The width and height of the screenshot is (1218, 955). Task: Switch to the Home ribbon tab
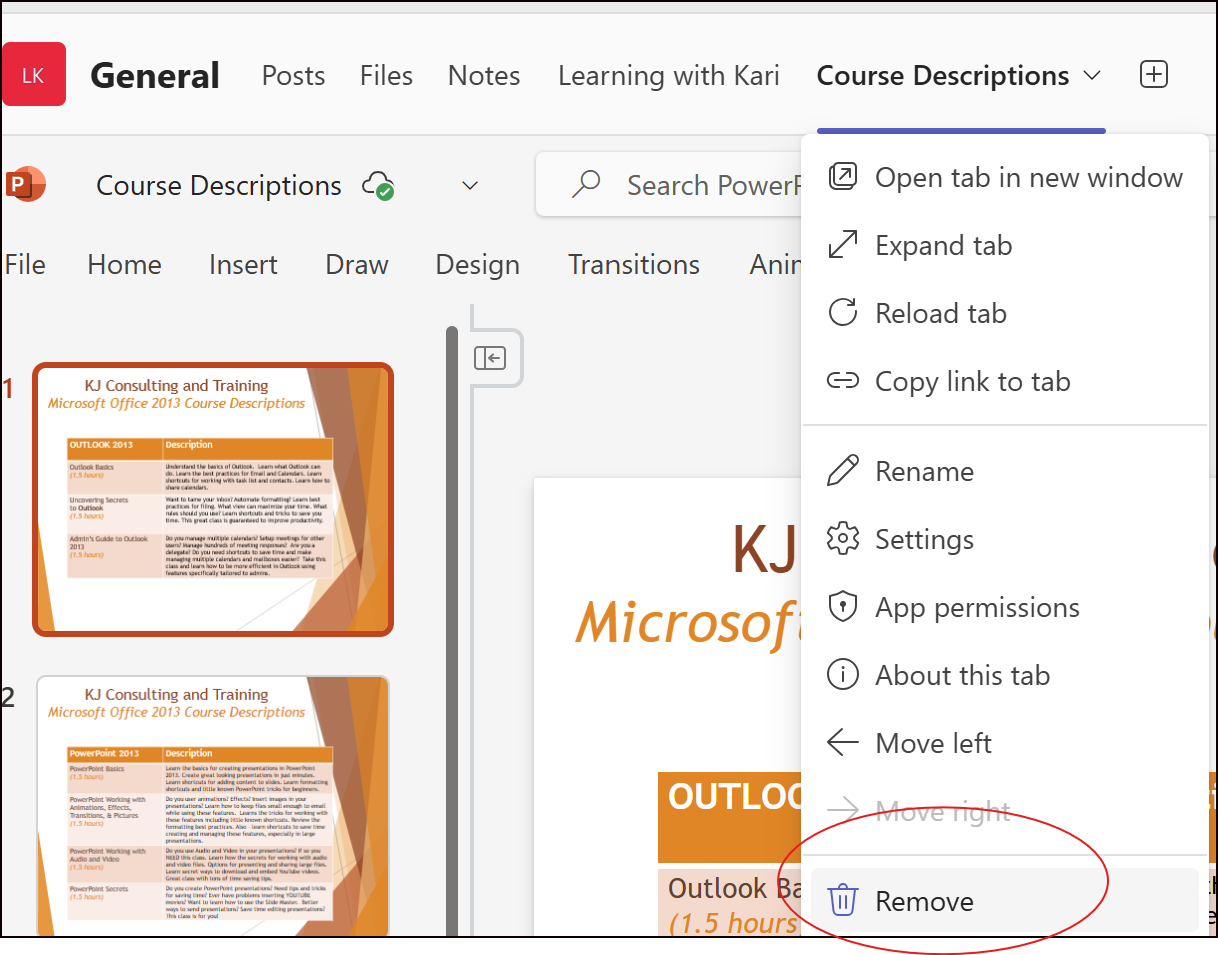[x=124, y=264]
